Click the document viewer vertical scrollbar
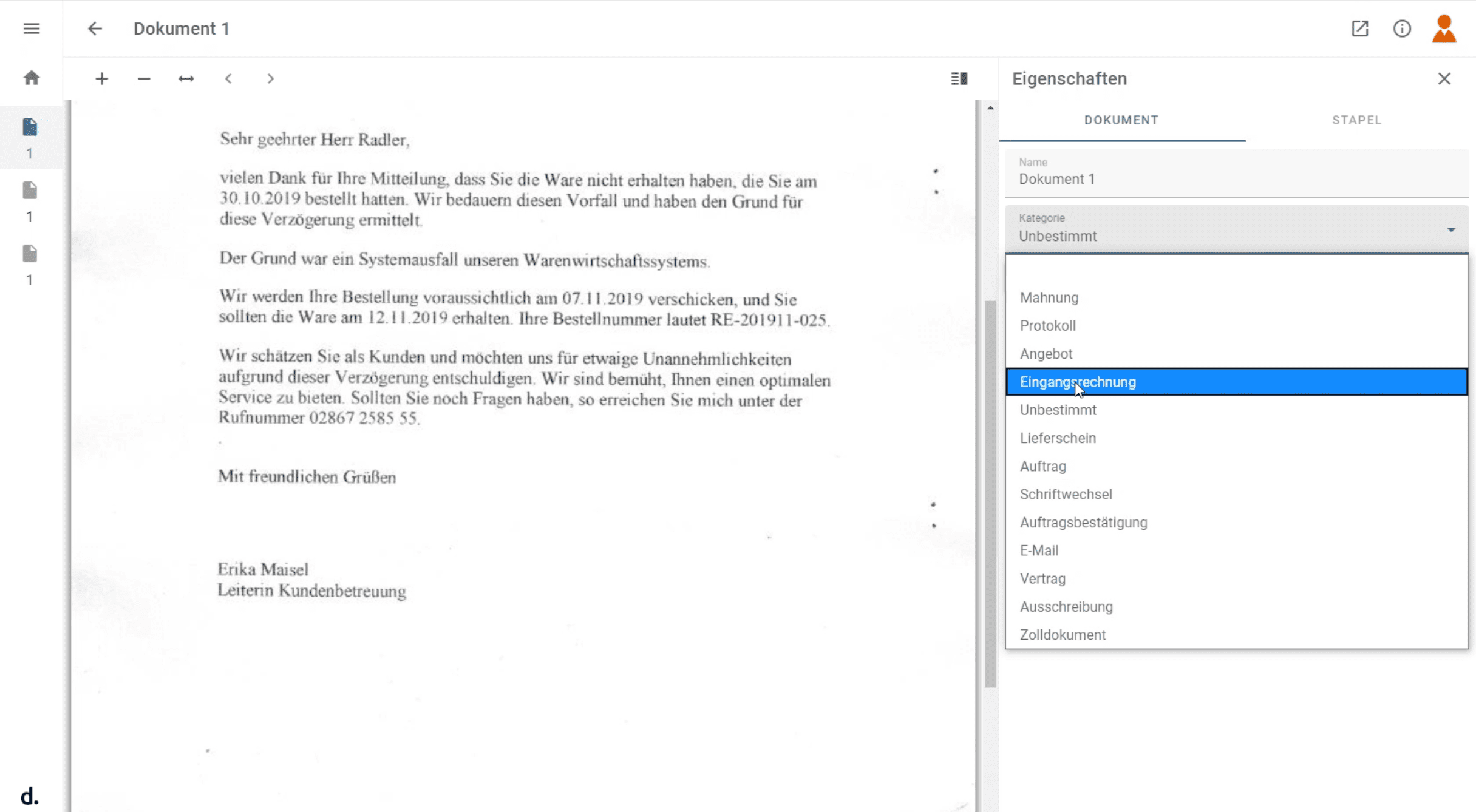The width and height of the screenshot is (1476, 812). click(x=990, y=493)
